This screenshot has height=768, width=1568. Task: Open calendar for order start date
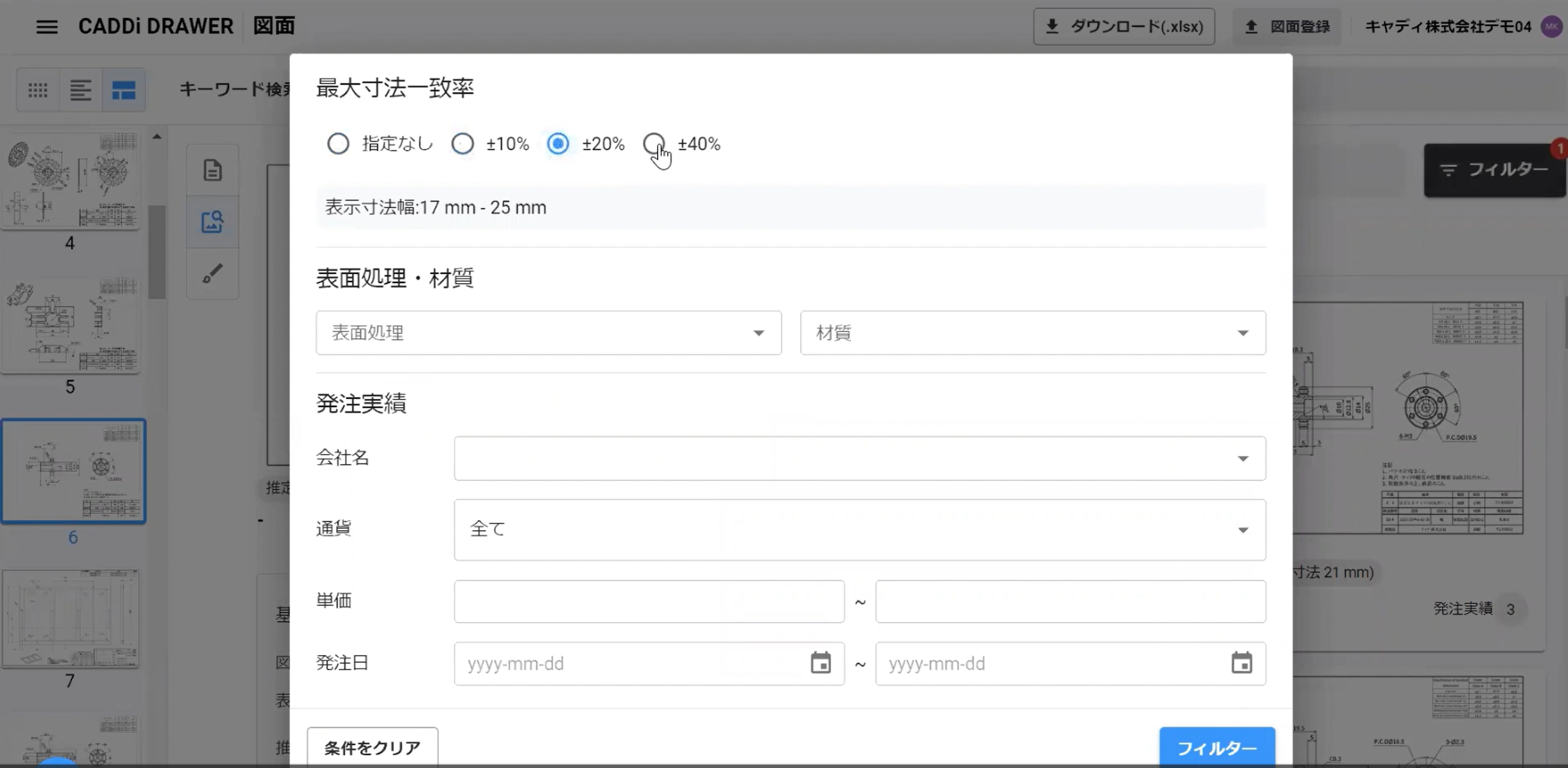click(x=820, y=663)
